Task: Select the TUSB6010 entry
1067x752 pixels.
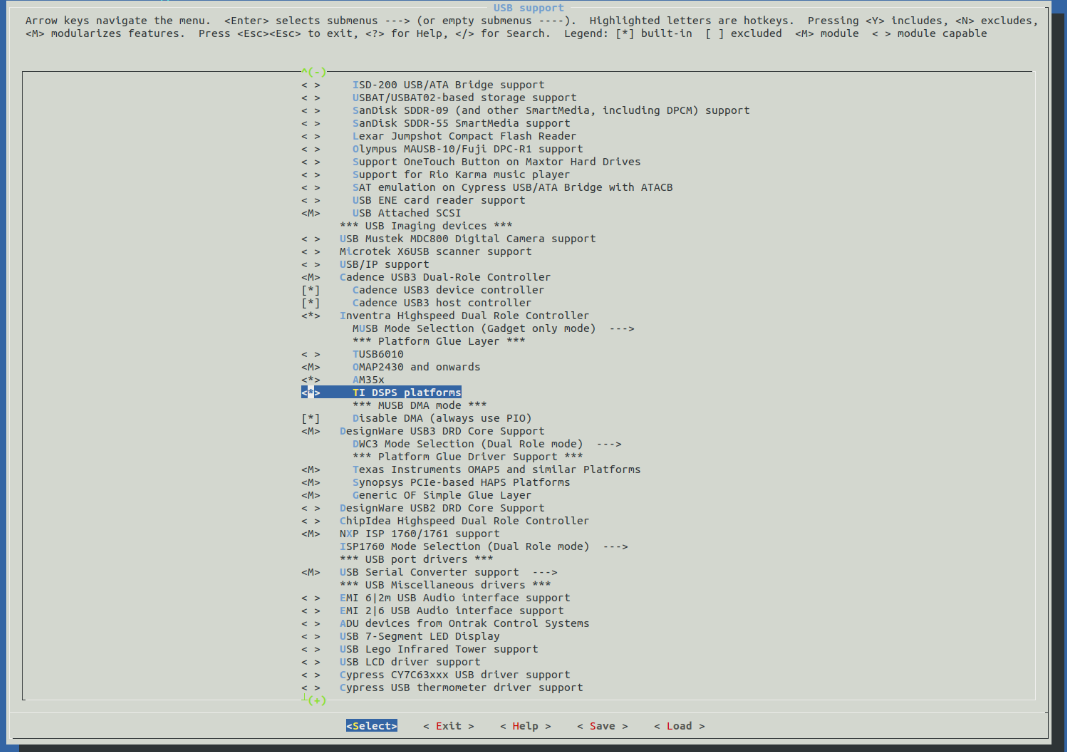Action: click(377, 354)
